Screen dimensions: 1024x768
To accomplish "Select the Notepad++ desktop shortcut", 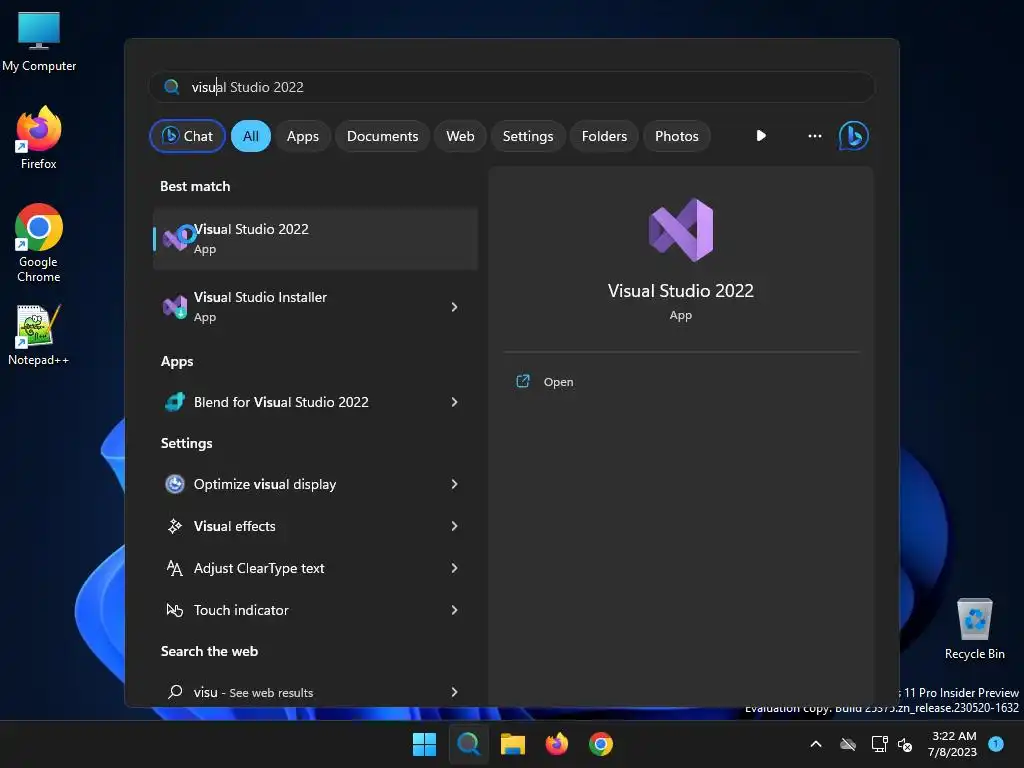I will [39, 334].
